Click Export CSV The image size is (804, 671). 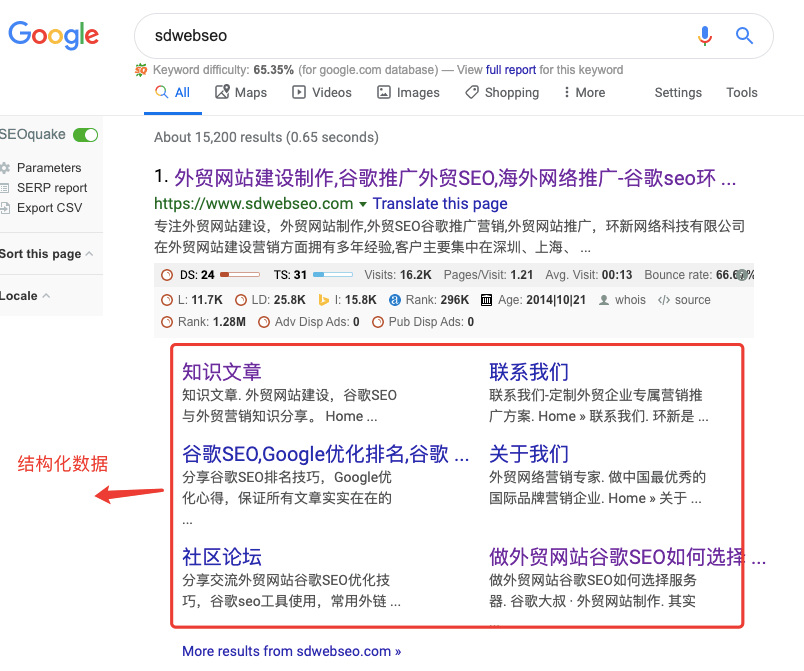coord(49,208)
